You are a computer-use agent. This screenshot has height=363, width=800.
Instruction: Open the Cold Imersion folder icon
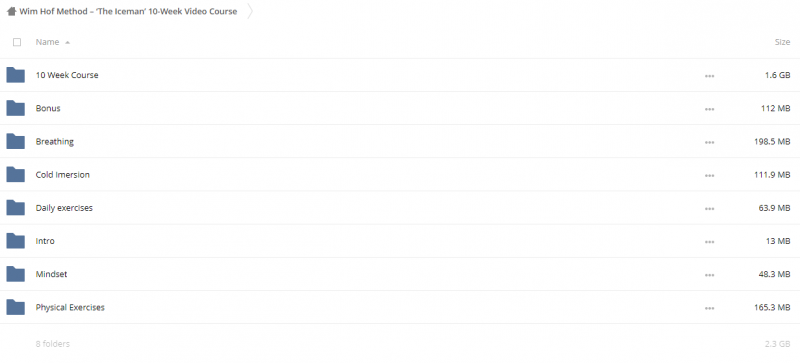click(16, 175)
